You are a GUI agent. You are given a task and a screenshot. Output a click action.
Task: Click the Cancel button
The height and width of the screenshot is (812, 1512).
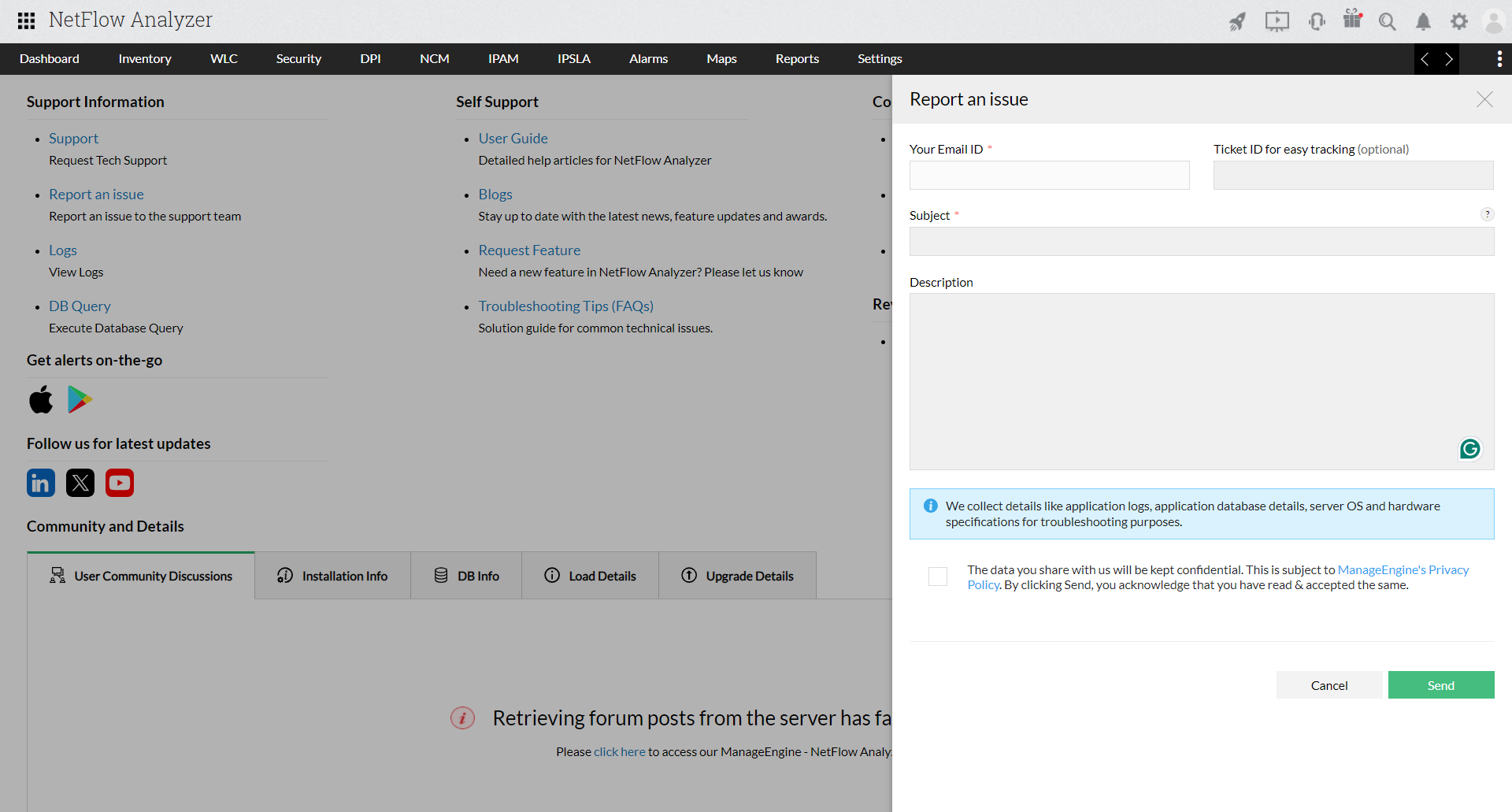1329,685
